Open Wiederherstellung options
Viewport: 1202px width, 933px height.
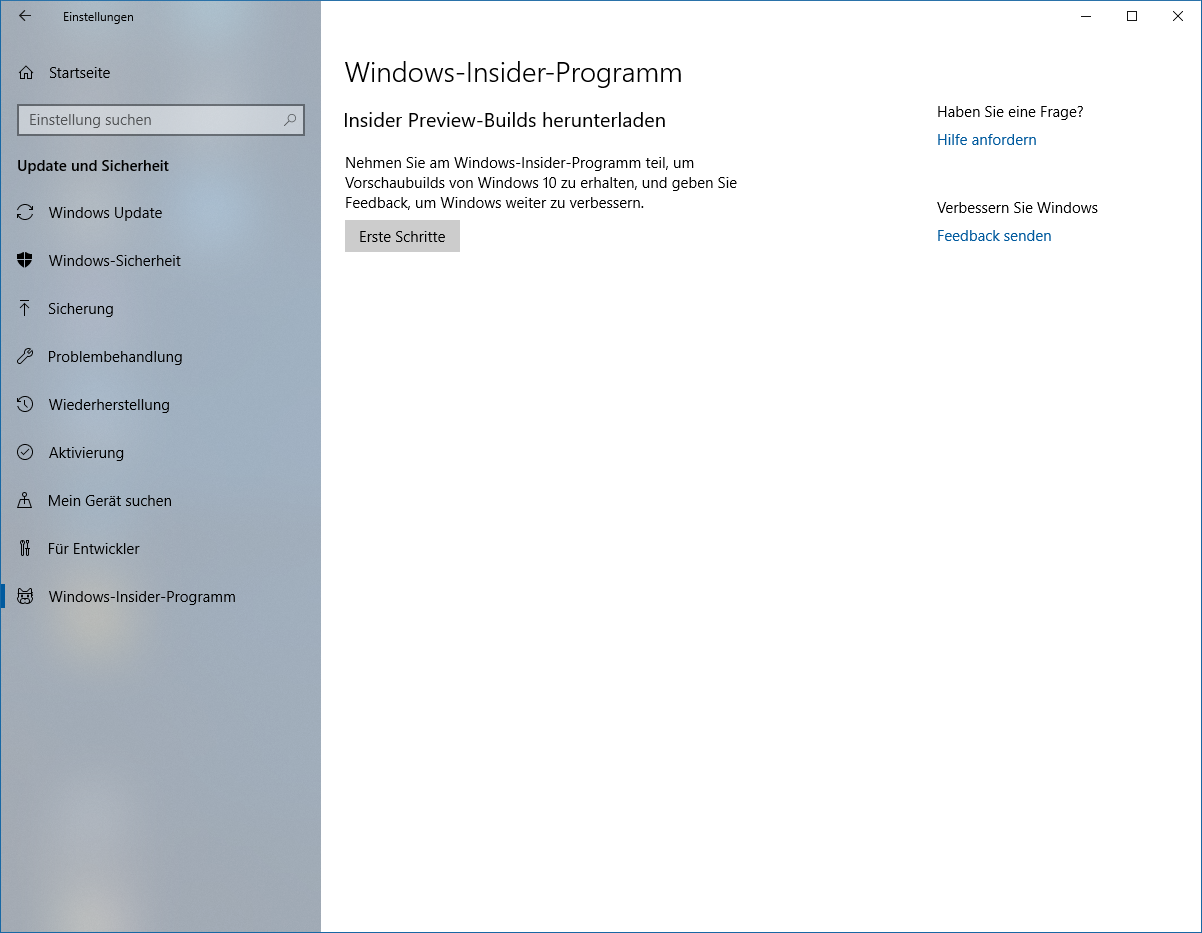pos(160,405)
